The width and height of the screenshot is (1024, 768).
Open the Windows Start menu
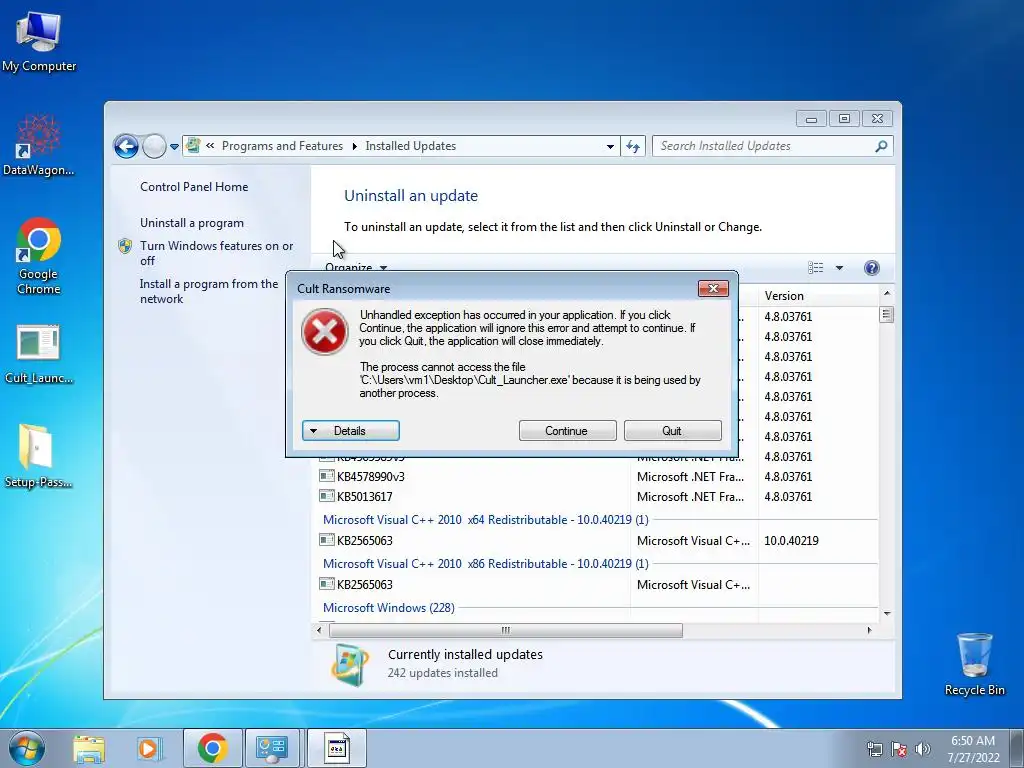pyautogui.click(x=27, y=748)
